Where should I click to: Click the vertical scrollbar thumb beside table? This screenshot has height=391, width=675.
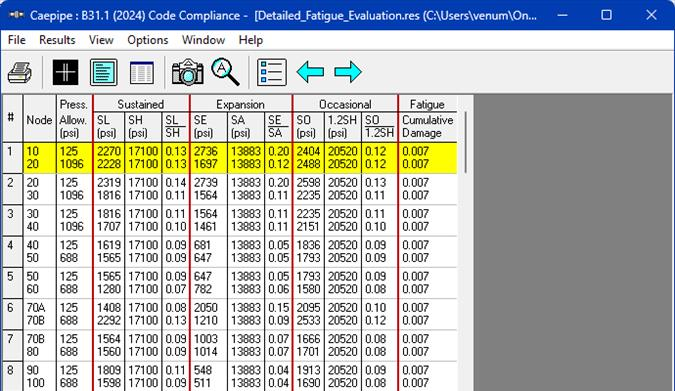[x=465, y=143]
